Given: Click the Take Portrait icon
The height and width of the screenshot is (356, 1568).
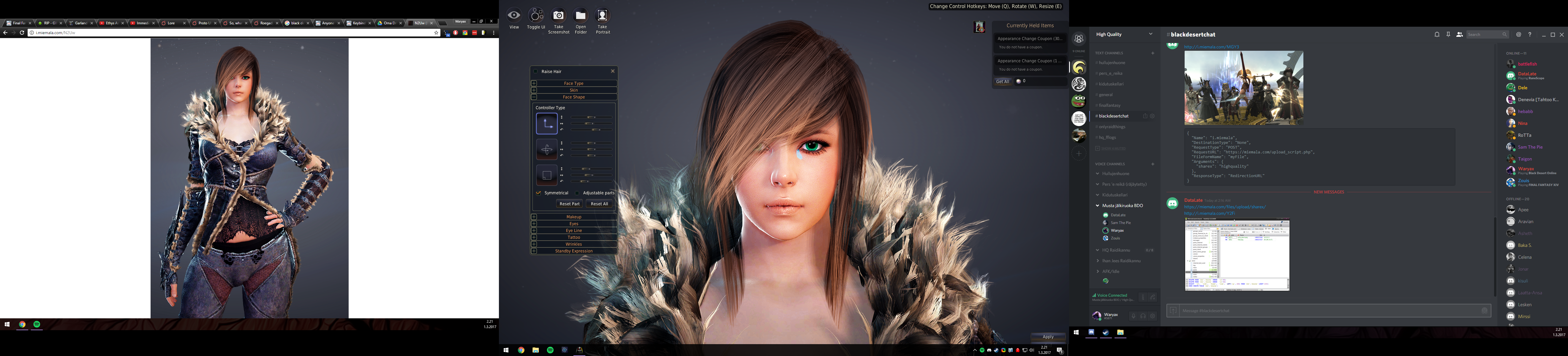Looking at the screenshot, I should click(602, 16).
